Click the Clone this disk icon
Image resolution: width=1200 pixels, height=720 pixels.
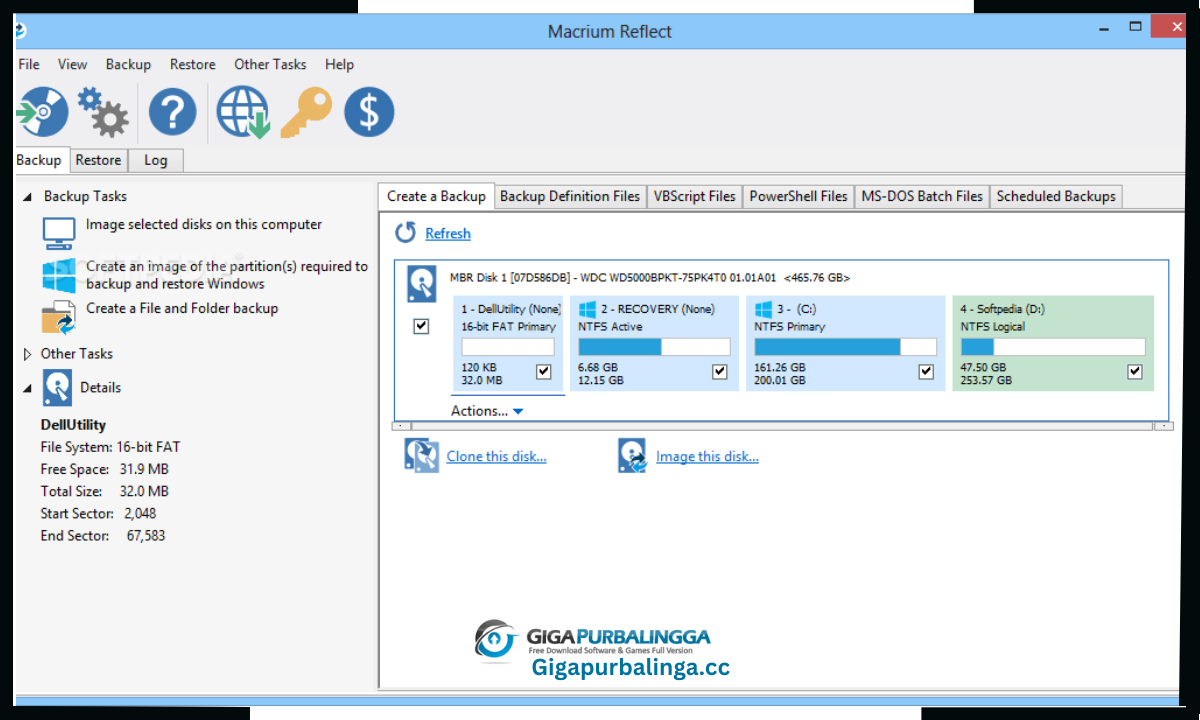(x=421, y=455)
